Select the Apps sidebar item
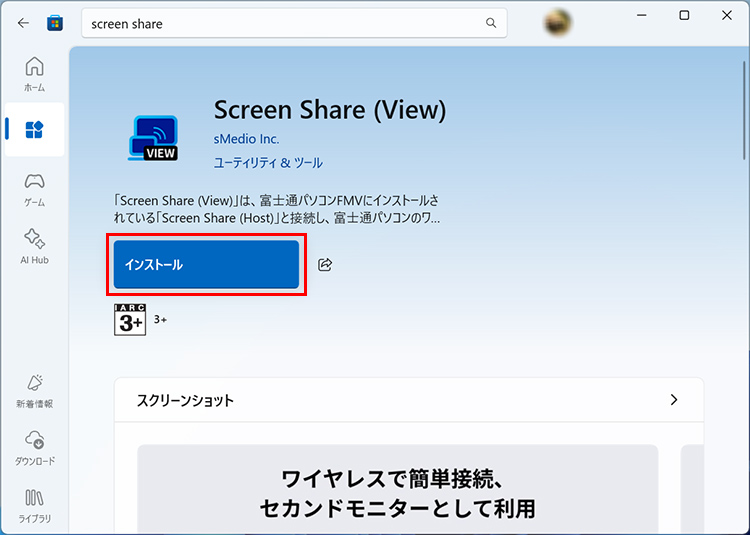This screenshot has width=750, height=535. 34,130
